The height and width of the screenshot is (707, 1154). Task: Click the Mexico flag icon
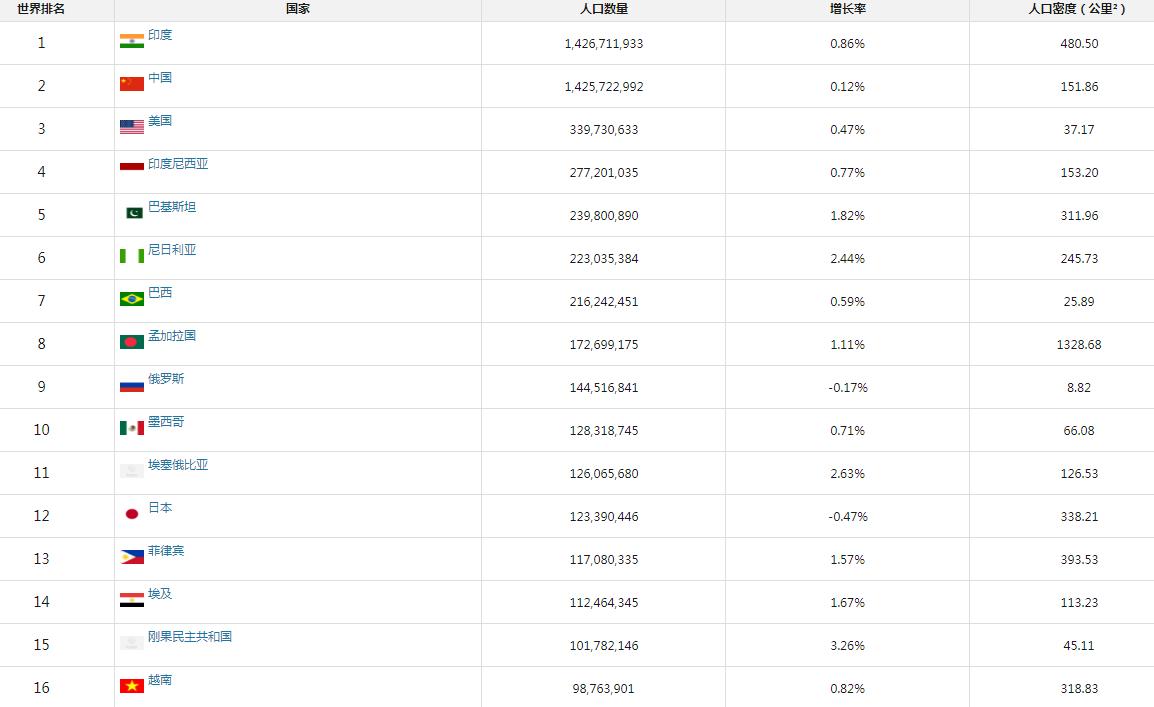tap(131, 428)
